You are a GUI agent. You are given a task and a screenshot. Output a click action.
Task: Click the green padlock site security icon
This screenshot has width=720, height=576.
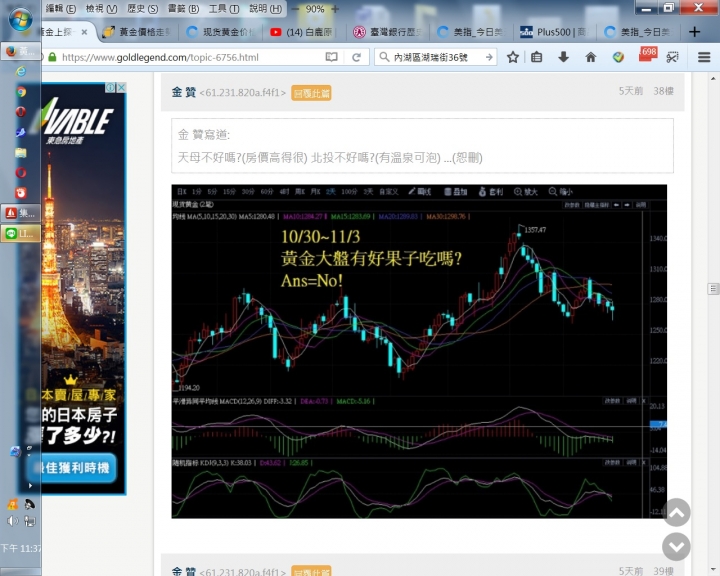click(x=52, y=57)
